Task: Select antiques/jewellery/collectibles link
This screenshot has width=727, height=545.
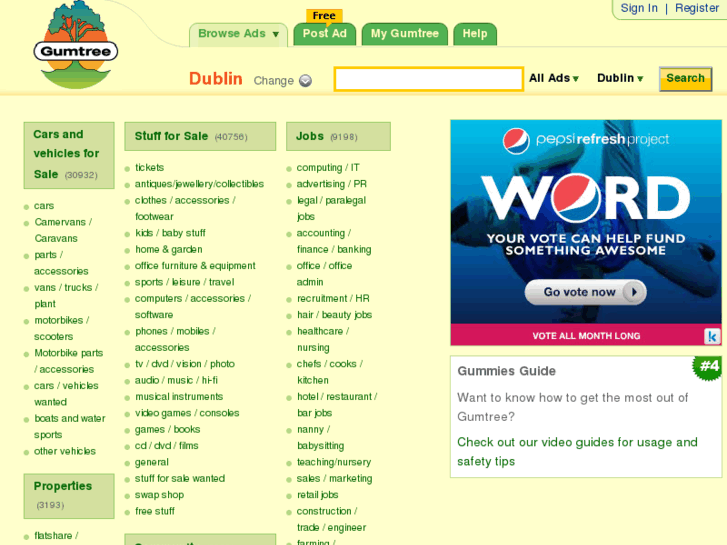Action: [x=199, y=184]
